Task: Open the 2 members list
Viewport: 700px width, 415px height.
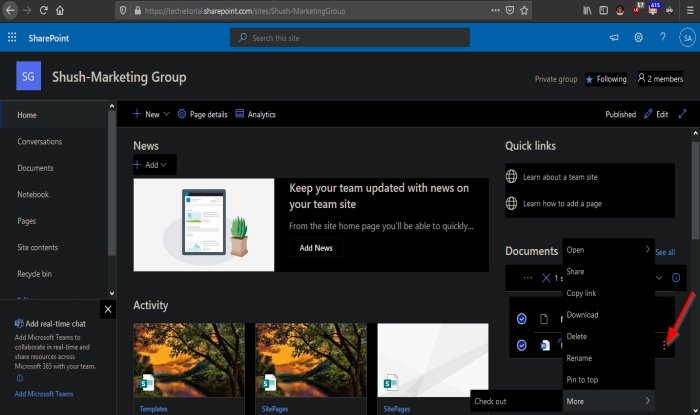Action: click(660, 79)
